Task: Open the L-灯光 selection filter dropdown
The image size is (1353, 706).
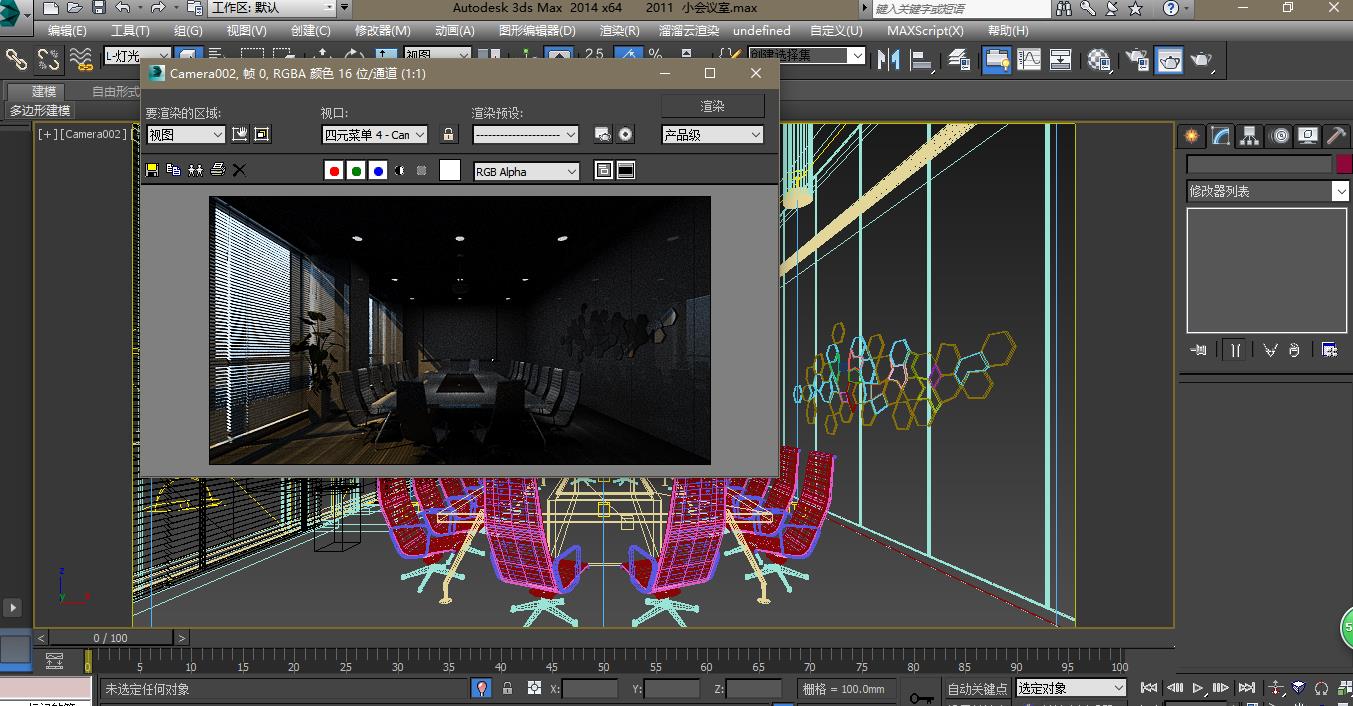Action: pos(138,56)
